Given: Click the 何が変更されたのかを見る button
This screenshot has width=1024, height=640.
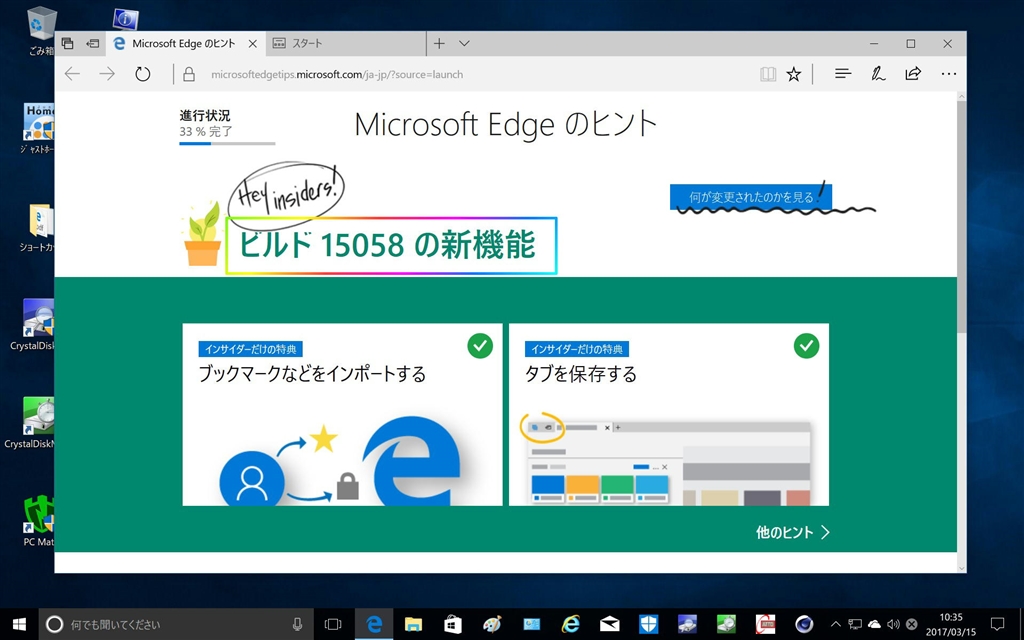Looking at the screenshot, I should coord(750,197).
